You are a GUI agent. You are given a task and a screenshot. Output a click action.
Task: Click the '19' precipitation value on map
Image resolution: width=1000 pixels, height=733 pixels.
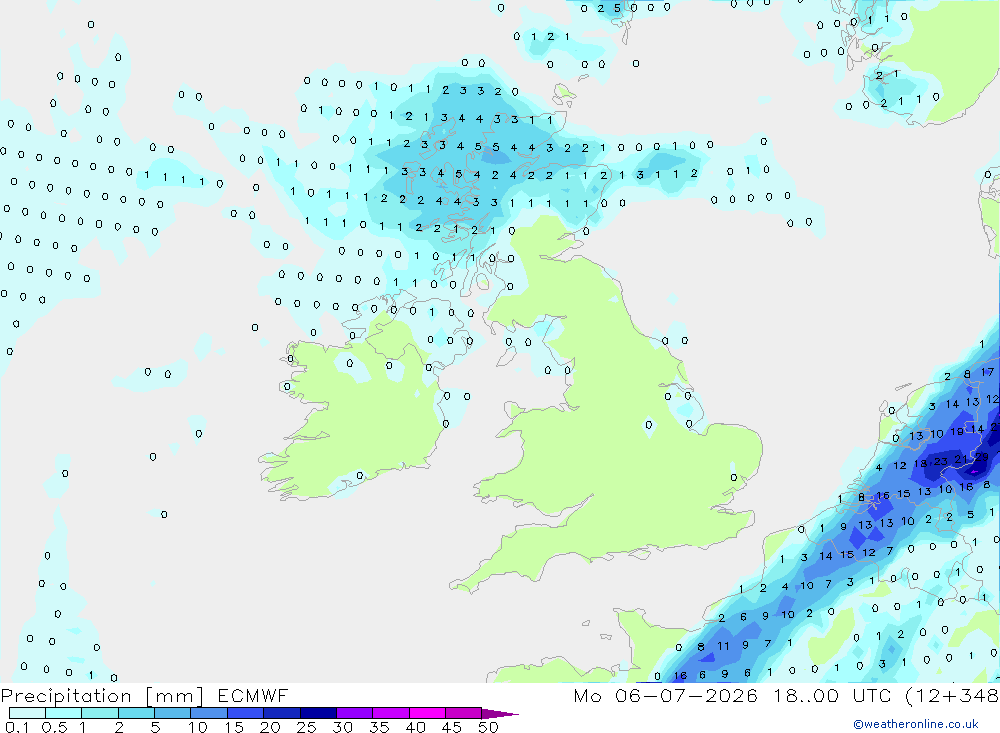coord(957,432)
